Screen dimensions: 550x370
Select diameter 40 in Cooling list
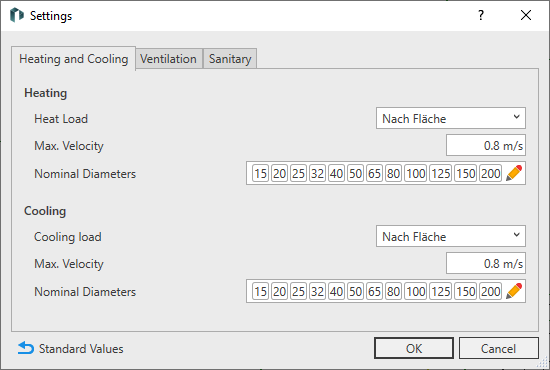[x=336, y=291]
